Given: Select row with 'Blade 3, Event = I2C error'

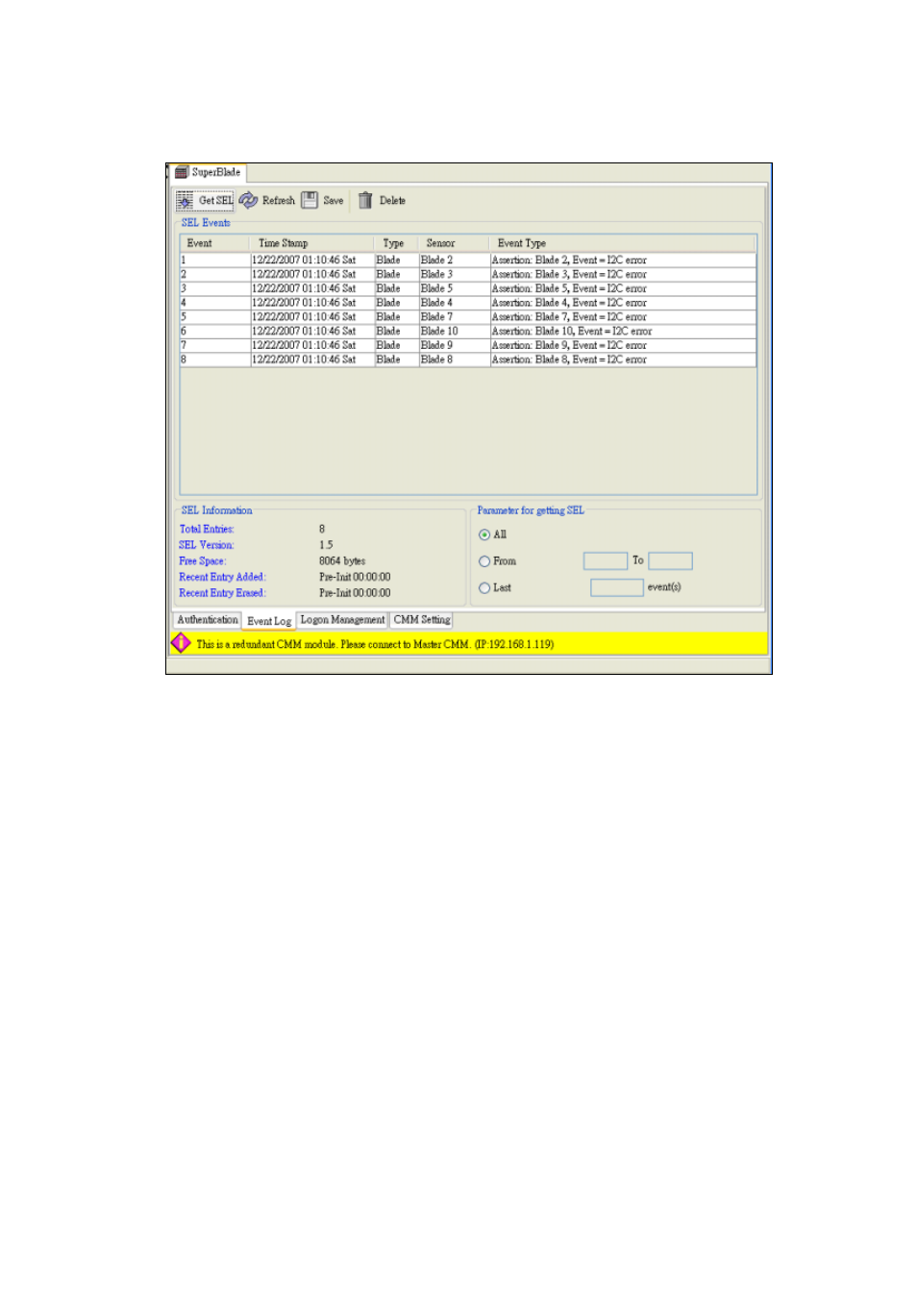Looking at the screenshot, I should point(468,274).
